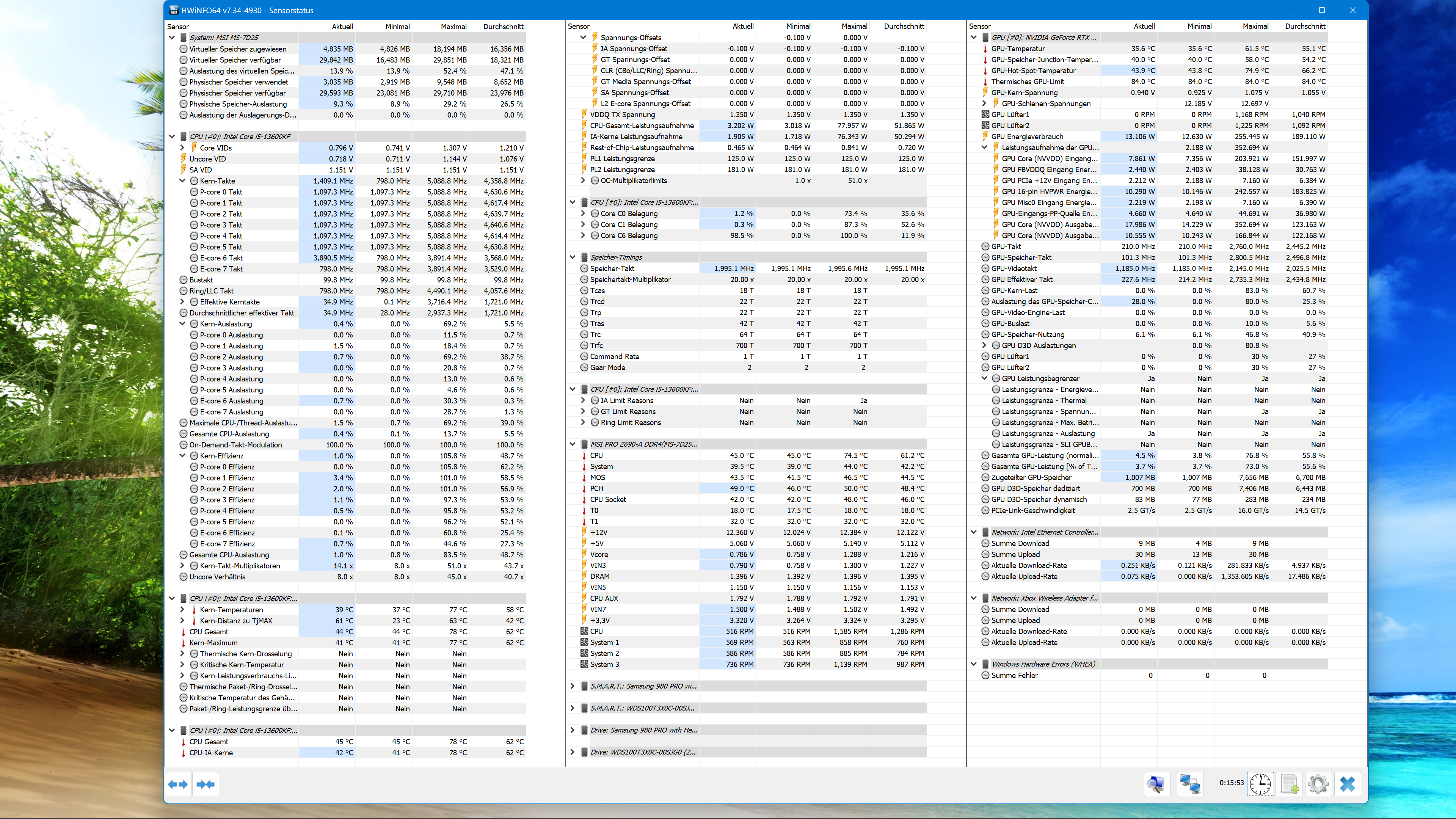The width and height of the screenshot is (1456, 819).
Task: Close sensors with the blue X icon
Action: point(1348,784)
